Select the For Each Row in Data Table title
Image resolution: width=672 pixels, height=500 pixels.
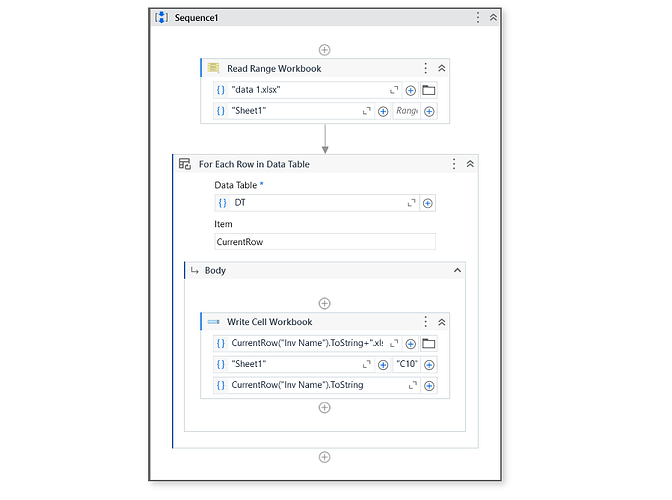tap(254, 164)
